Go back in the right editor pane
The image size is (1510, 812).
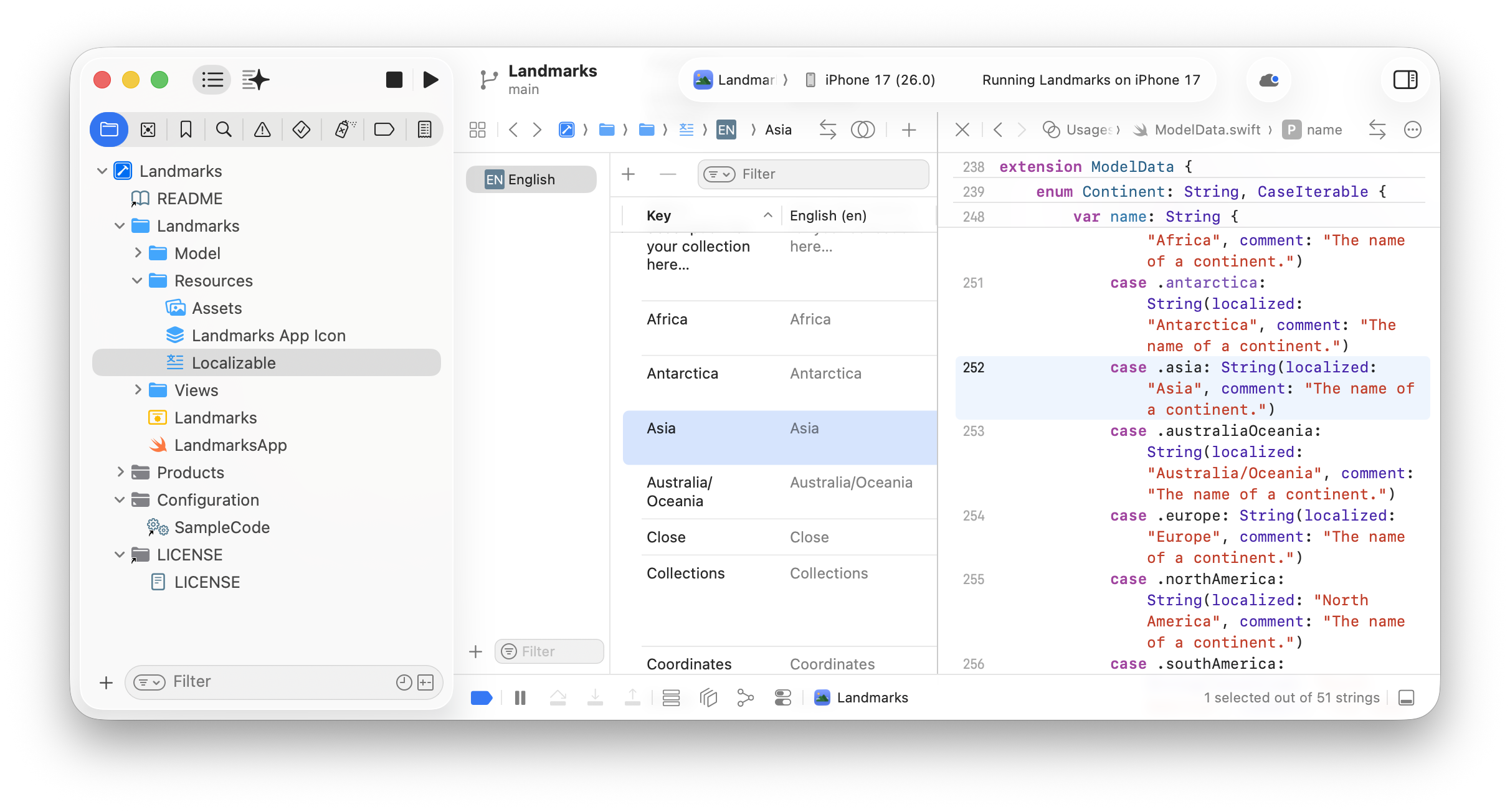click(x=998, y=130)
